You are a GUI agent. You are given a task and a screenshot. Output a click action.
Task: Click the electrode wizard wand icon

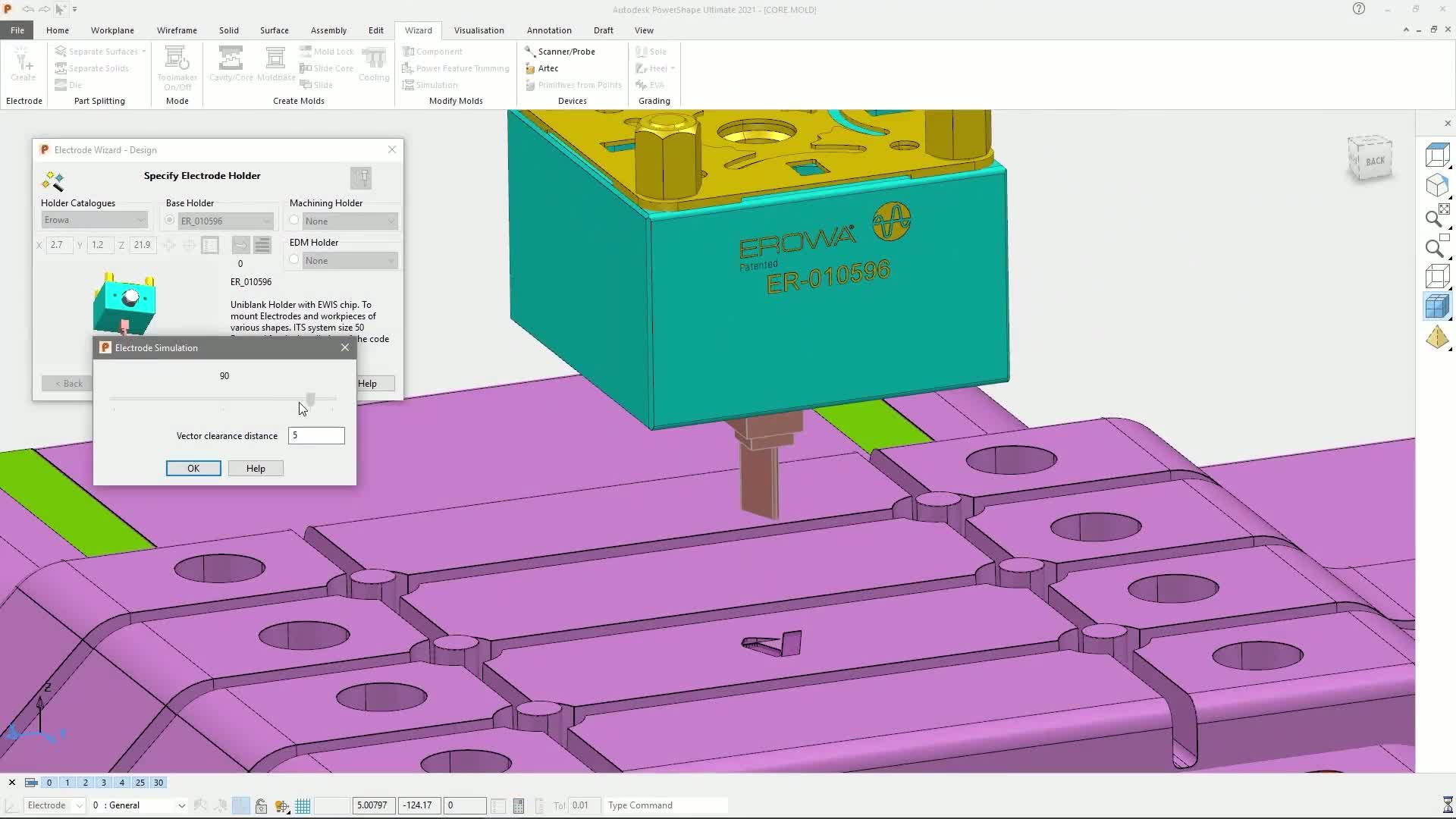tap(53, 181)
